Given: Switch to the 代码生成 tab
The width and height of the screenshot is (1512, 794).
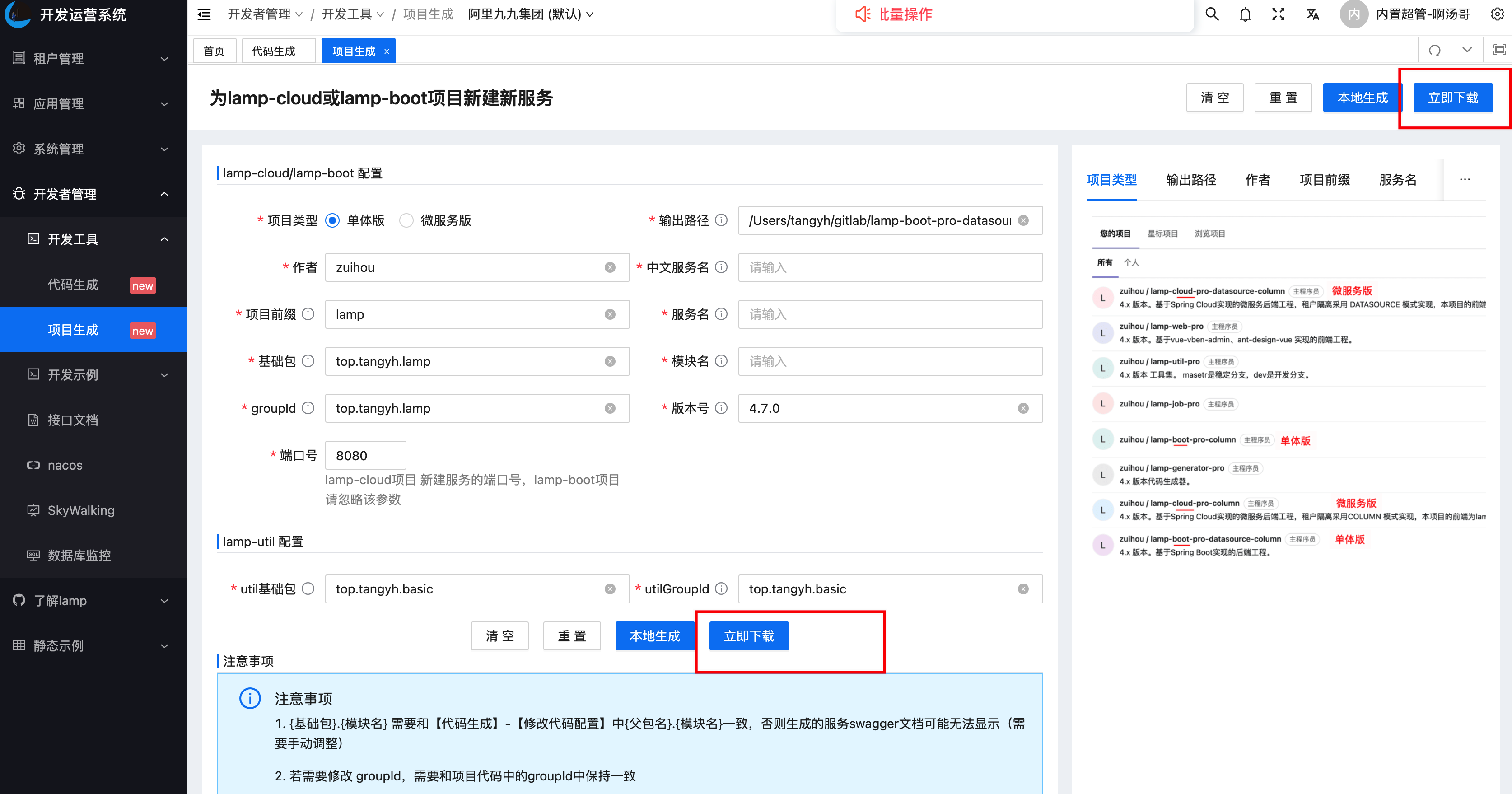Looking at the screenshot, I should tap(274, 51).
